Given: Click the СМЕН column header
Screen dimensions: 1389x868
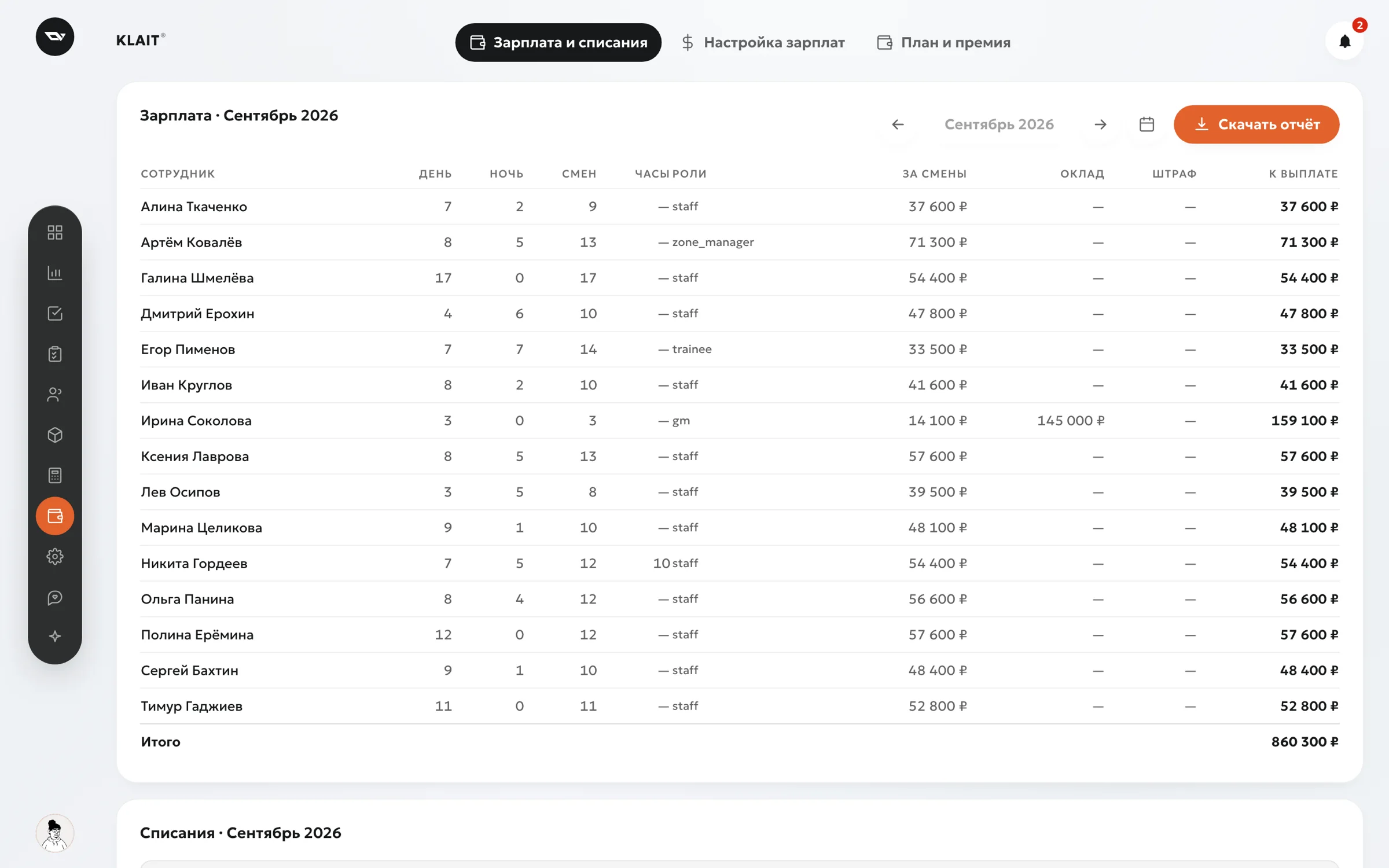Looking at the screenshot, I should click(x=579, y=174).
